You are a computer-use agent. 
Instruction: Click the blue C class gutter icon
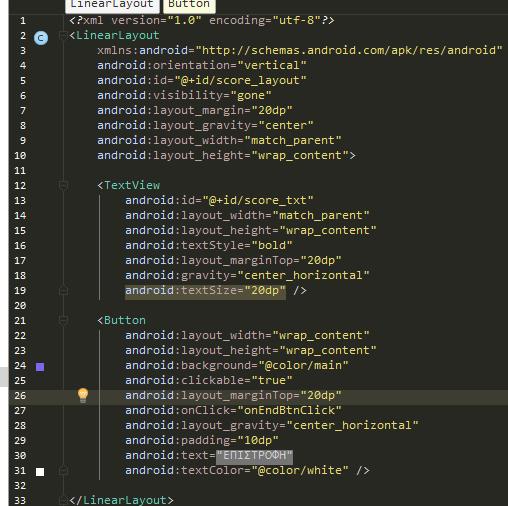point(41,38)
